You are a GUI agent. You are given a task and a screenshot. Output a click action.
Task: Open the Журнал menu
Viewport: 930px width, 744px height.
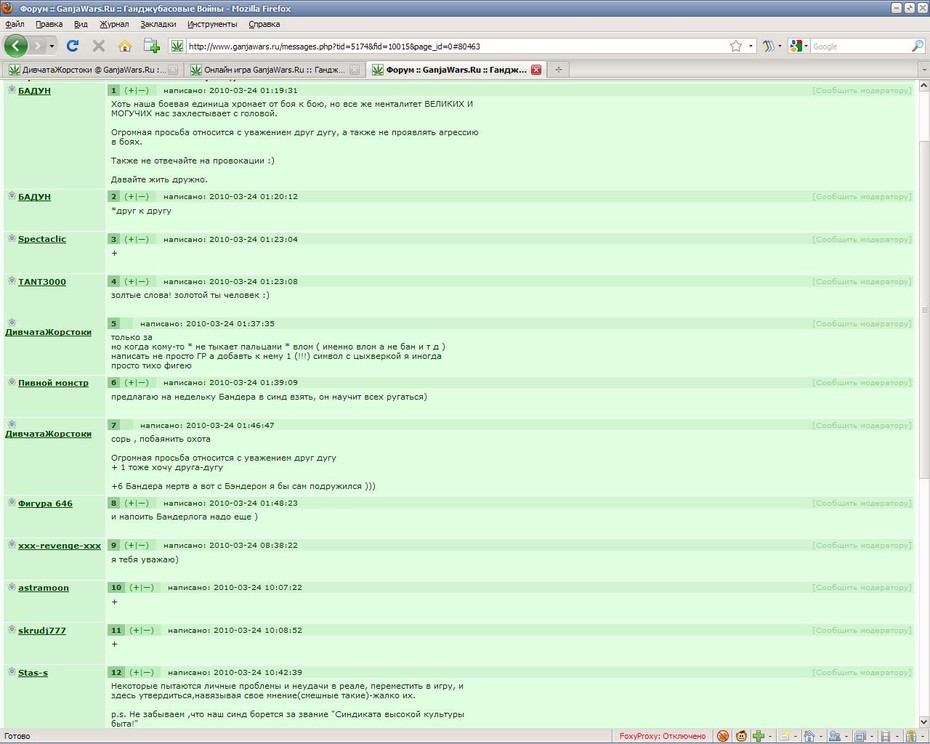(114, 24)
